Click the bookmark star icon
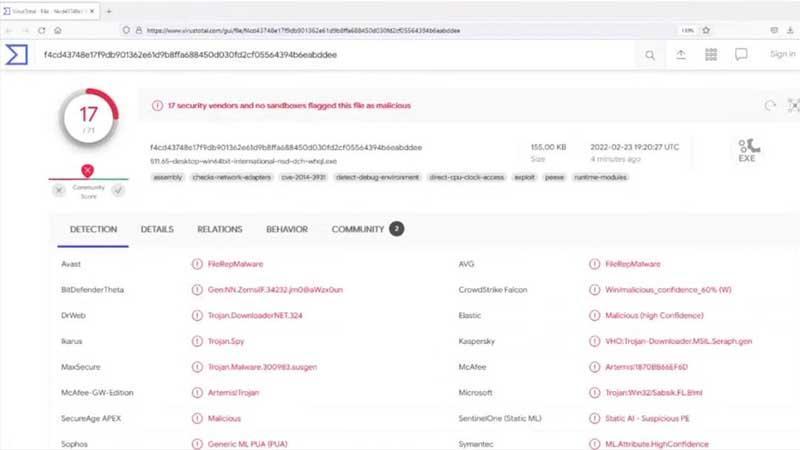Image resolution: width=800 pixels, height=450 pixels. tap(706, 30)
